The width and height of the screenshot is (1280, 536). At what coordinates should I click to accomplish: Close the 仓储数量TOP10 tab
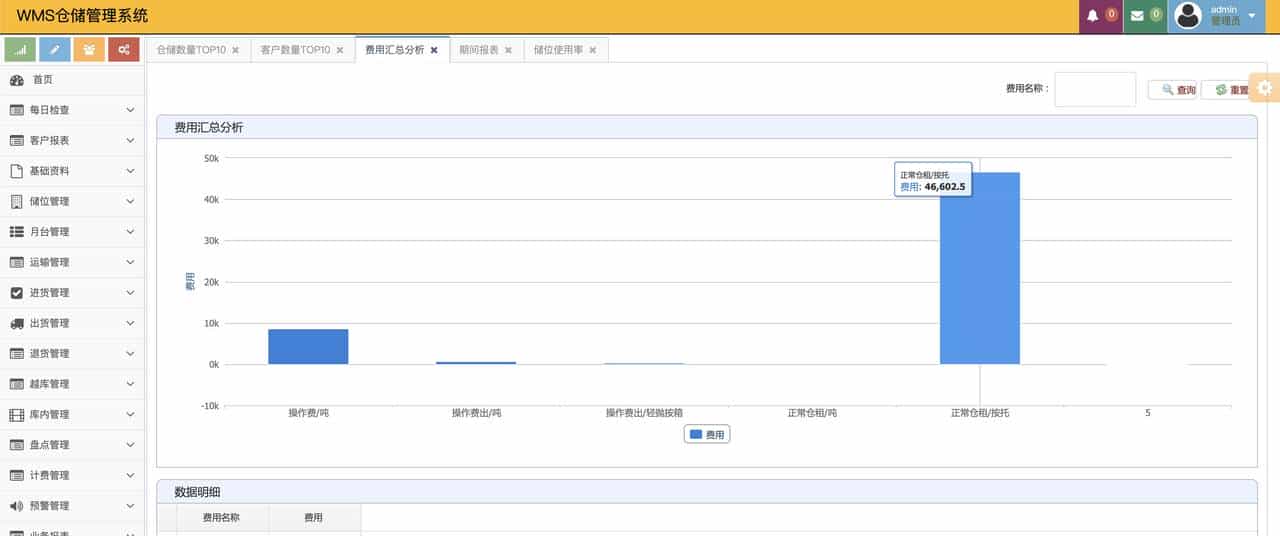click(x=235, y=50)
